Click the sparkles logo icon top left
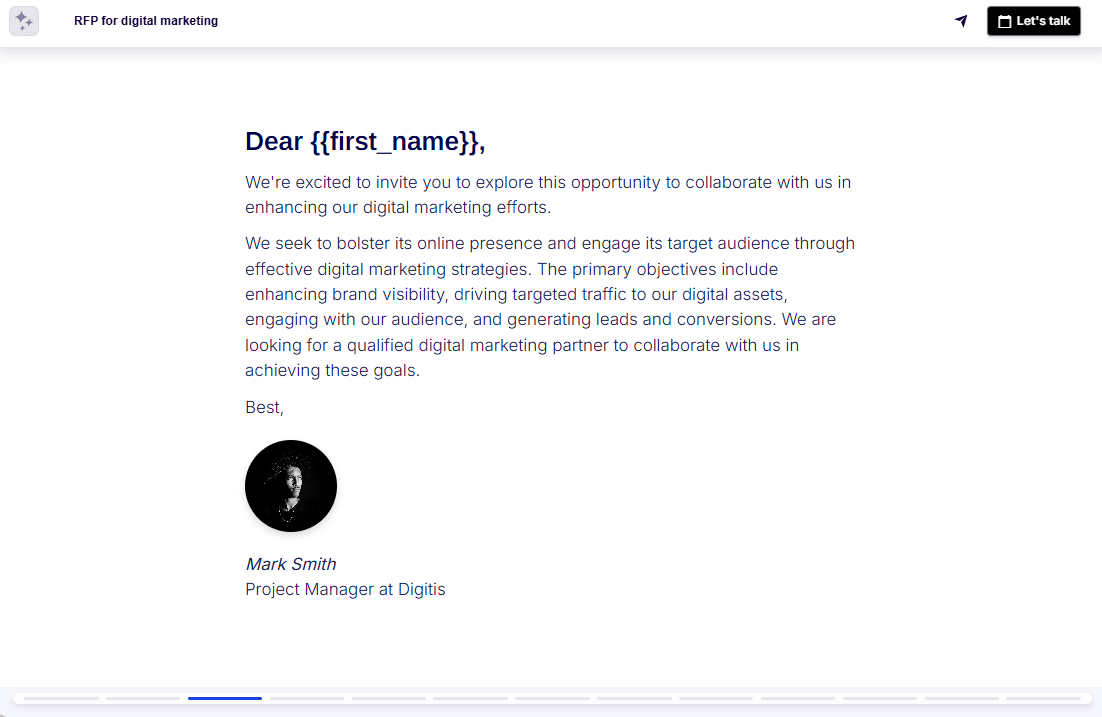Screen dimensions: 1102x717 pos(24,20)
